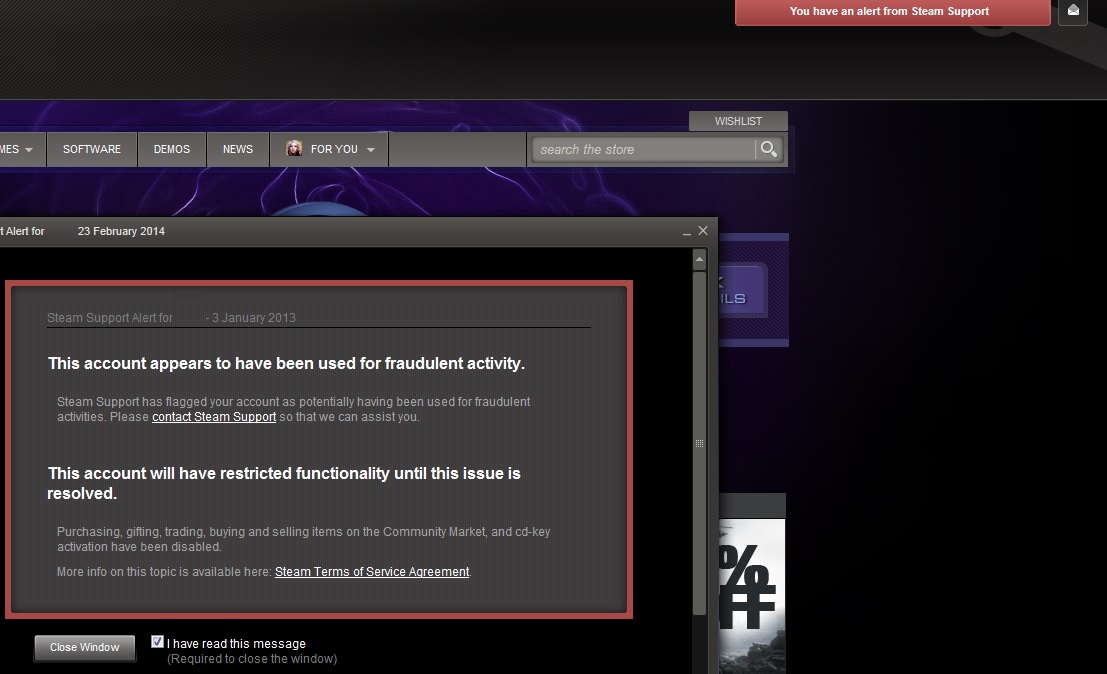Click the '23 February 2014' title text
This screenshot has height=674, width=1107.
(x=121, y=231)
